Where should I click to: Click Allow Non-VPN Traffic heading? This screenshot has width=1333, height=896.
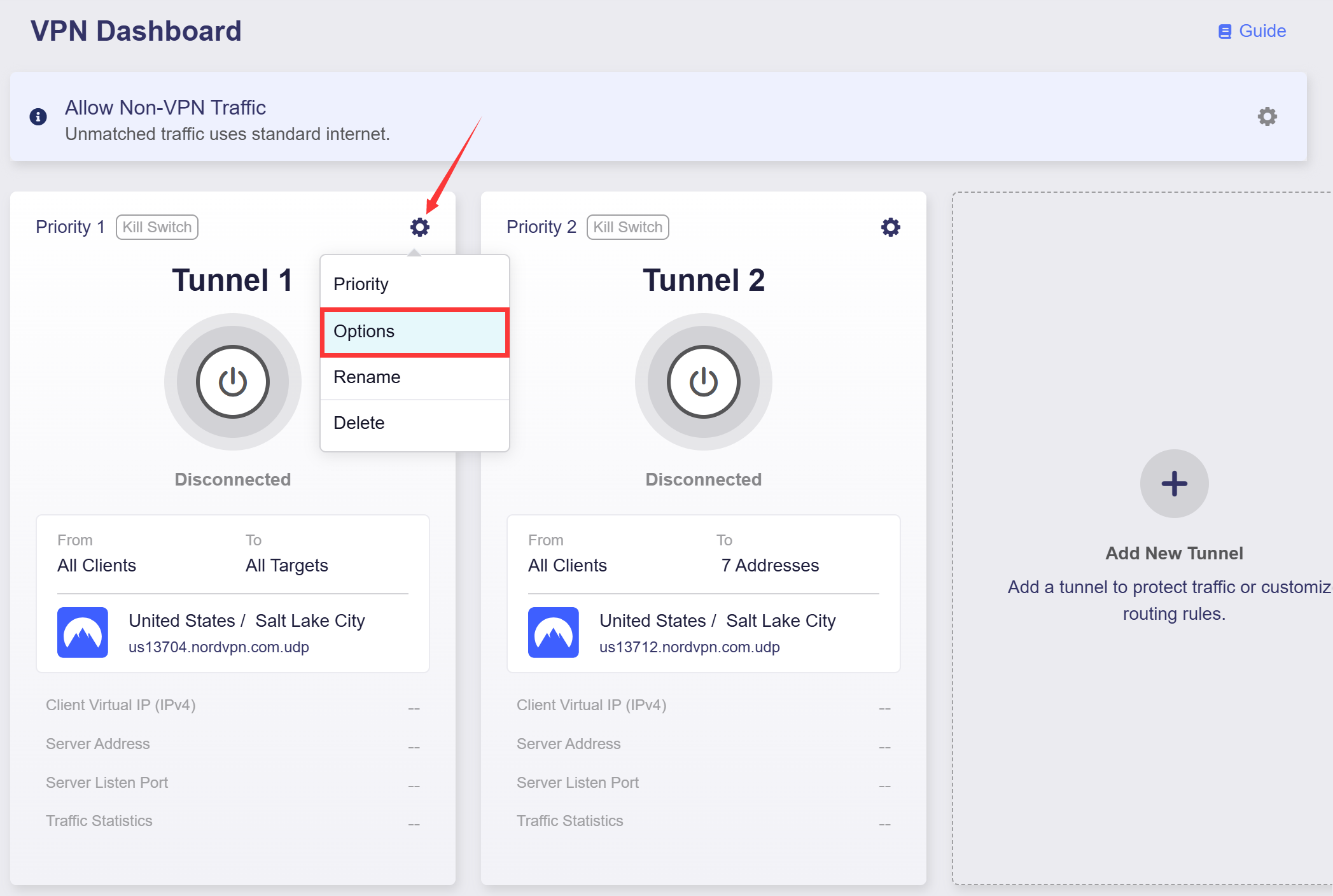165,108
